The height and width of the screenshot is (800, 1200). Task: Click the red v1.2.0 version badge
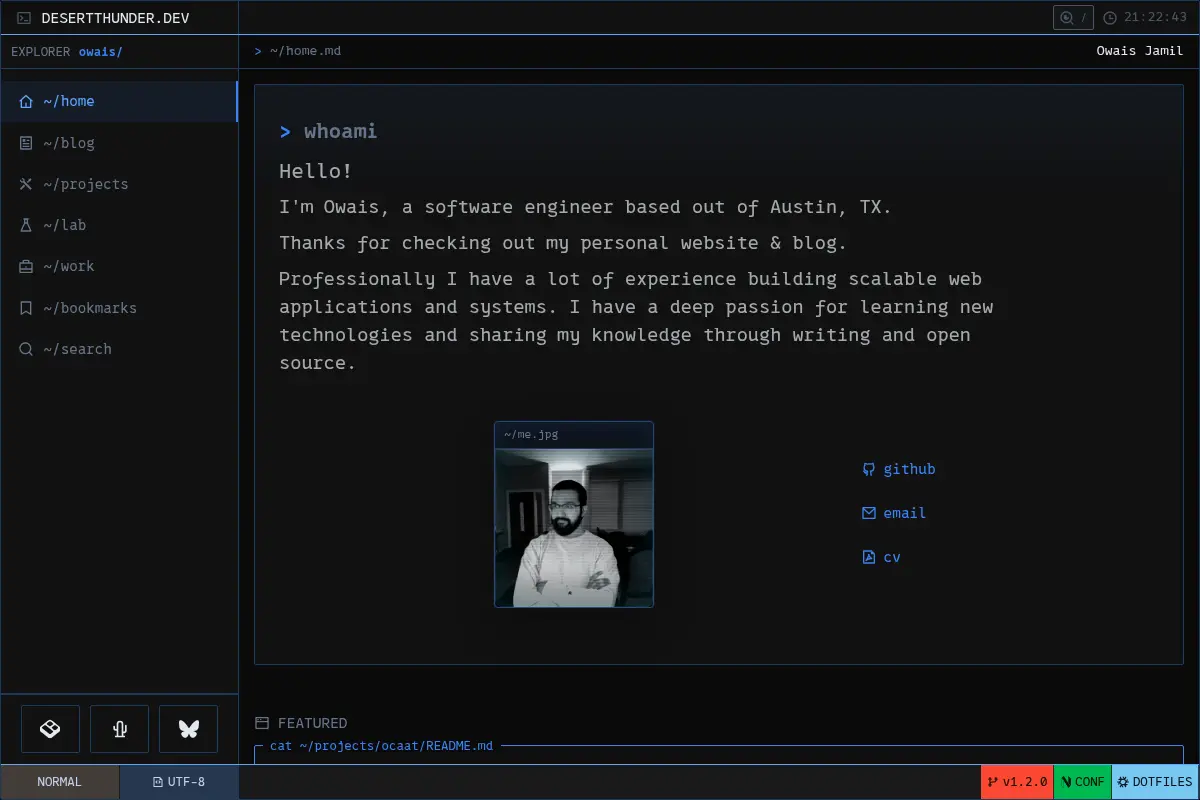point(1017,782)
